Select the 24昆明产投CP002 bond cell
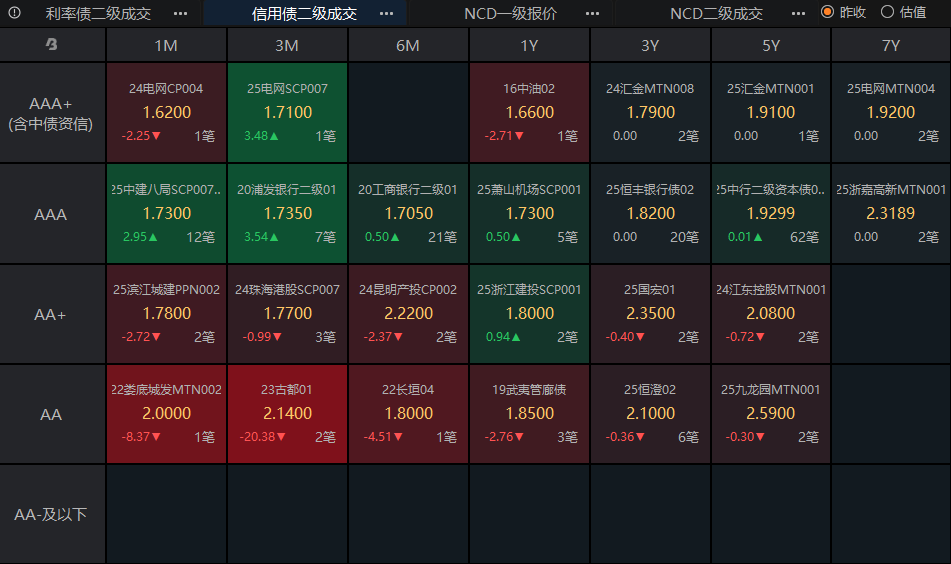The width and height of the screenshot is (951, 564). pos(408,314)
